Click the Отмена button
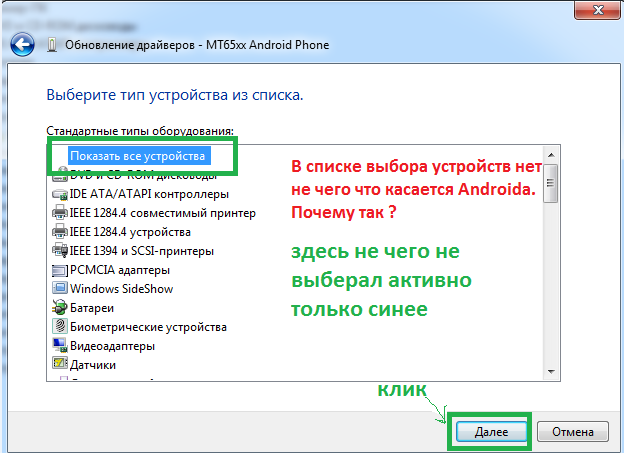624x453 pixels. [573, 432]
